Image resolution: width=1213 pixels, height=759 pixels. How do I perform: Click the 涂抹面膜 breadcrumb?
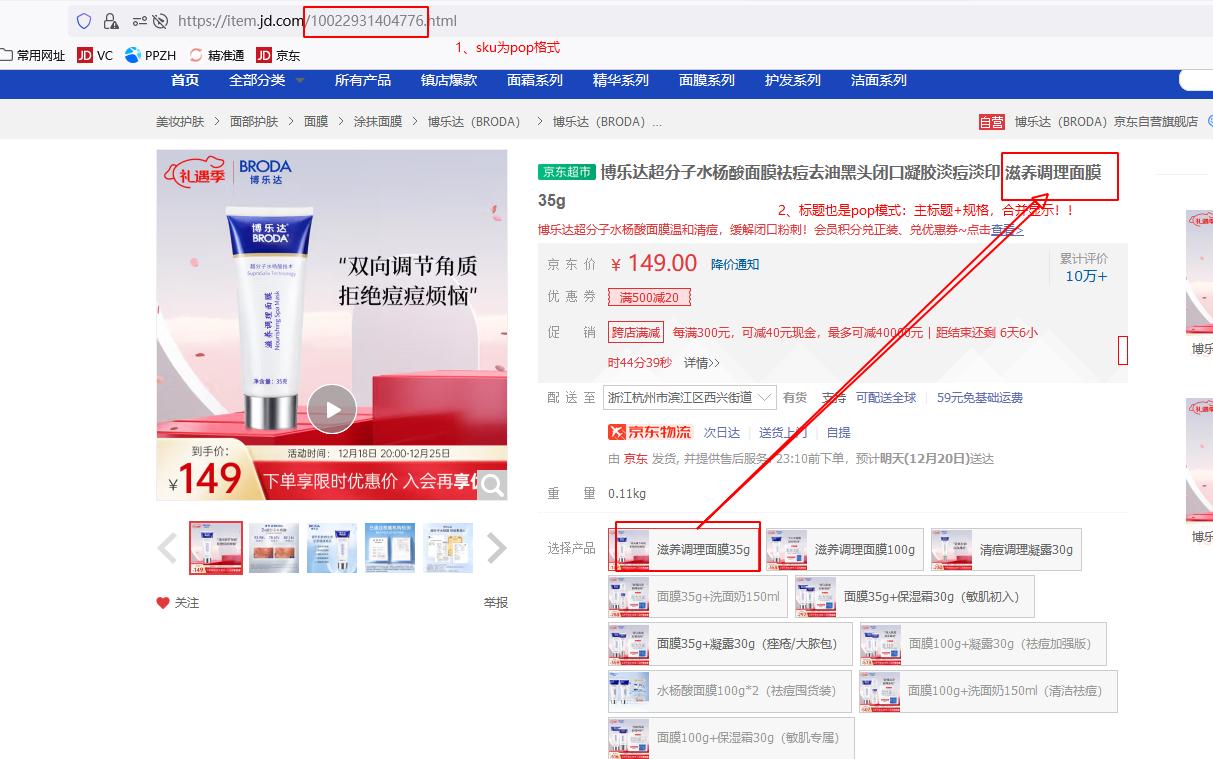coord(378,122)
